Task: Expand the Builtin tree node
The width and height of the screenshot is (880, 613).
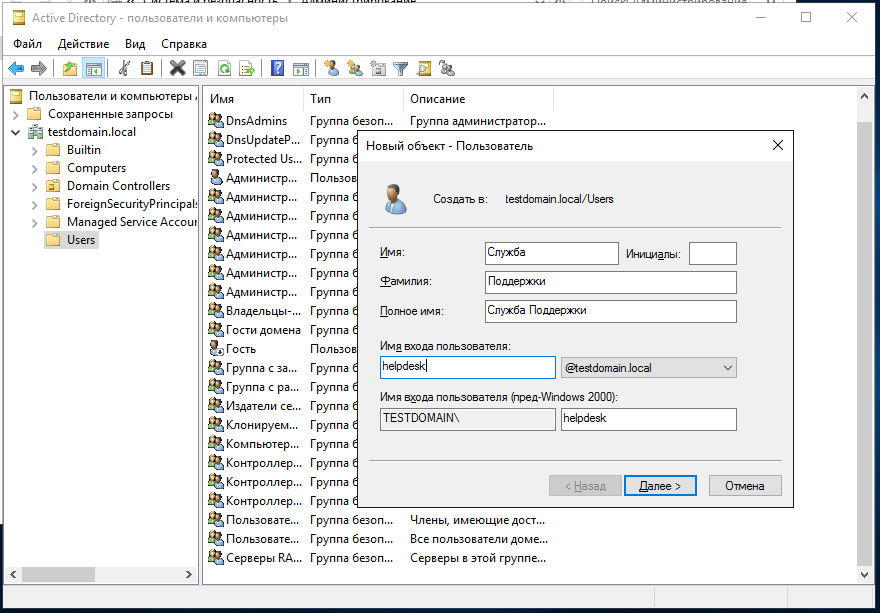Action: (34, 151)
